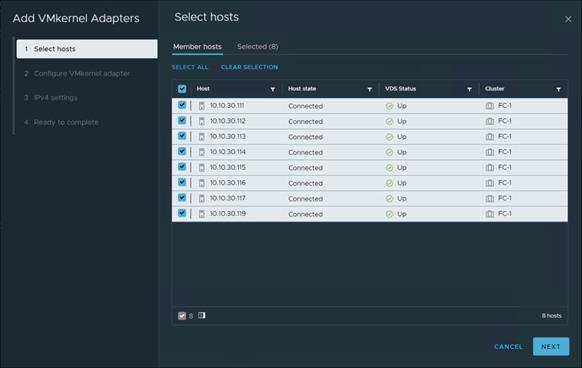Click the FC-1 cluster icon in 10.10.30.113 row
This screenshot has width=582, height=368.
tap(490, 137)
